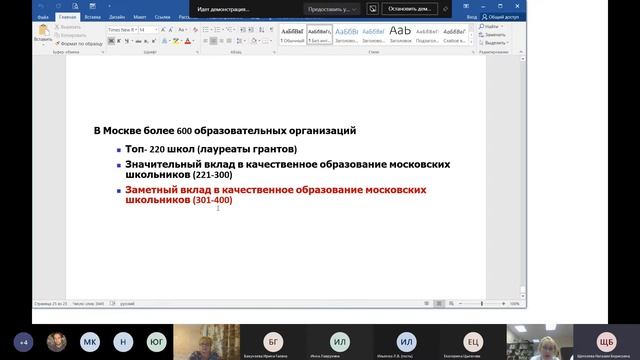Click the decrease indent icon
The image size is (640, 360).
(243, 30)
